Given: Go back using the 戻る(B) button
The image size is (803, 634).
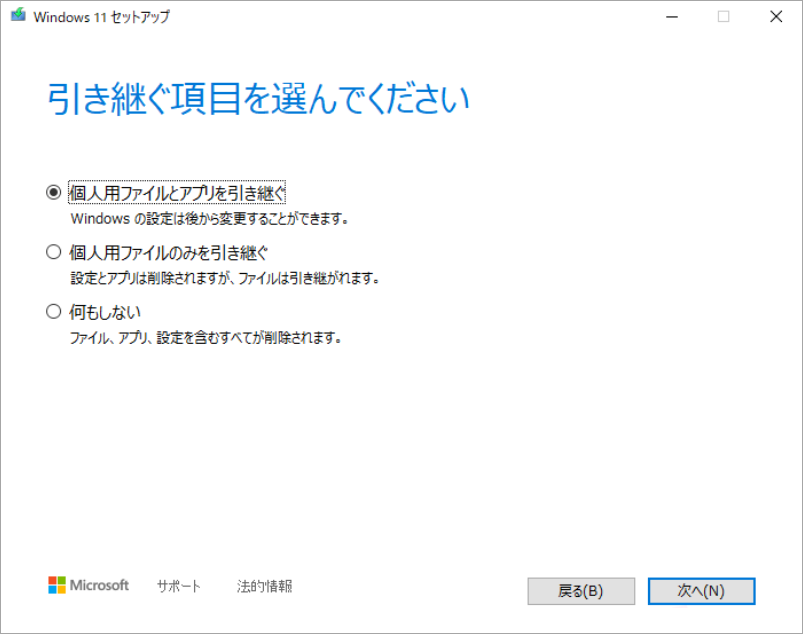Looking at the screenshot, I should pyautogui.click(x=580, y=591).
